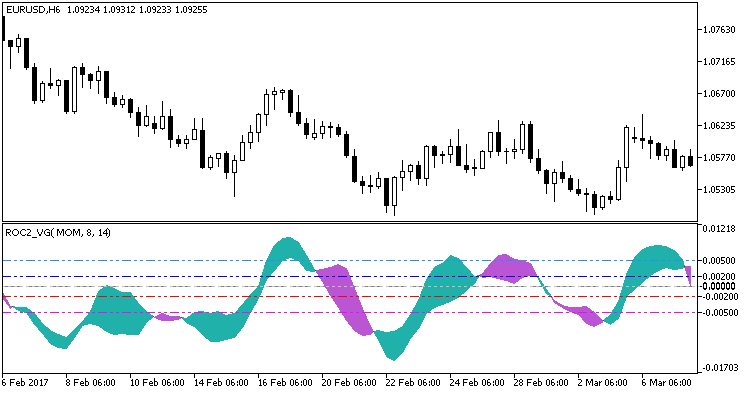750x394 pixels.
Task: Click the 1.07630 price scale label
Action: (x=719, y=30)
